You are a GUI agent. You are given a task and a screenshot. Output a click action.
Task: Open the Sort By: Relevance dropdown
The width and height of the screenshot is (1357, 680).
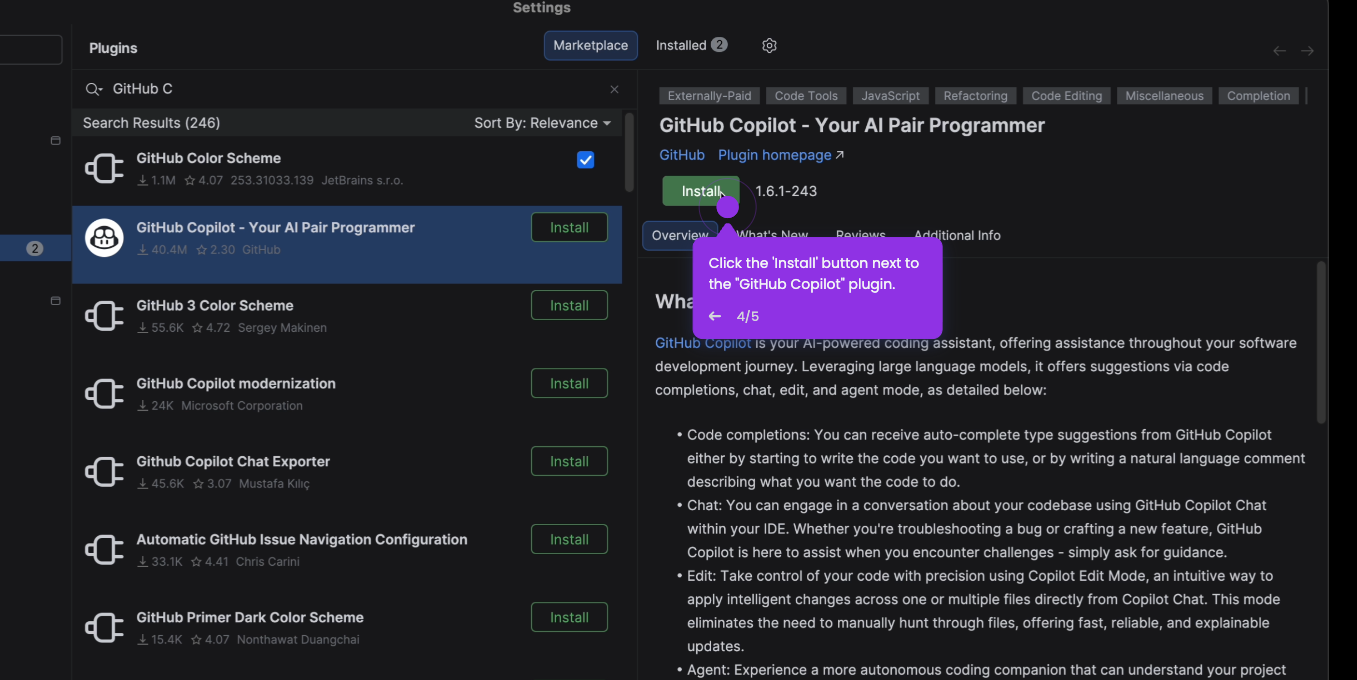point(542,123)
